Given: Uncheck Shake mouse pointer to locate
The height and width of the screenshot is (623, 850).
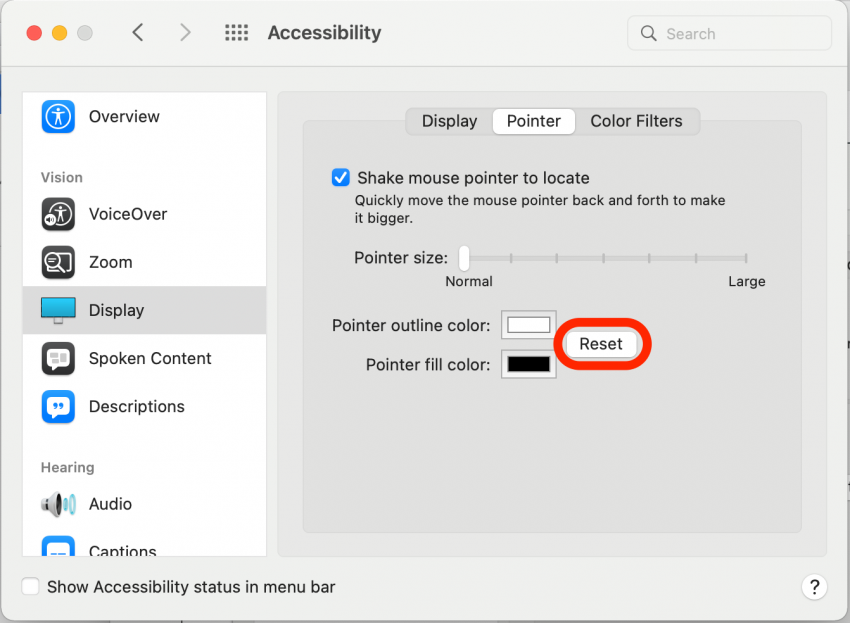Looking at the screenshot, I should click(x=340, y=177).
